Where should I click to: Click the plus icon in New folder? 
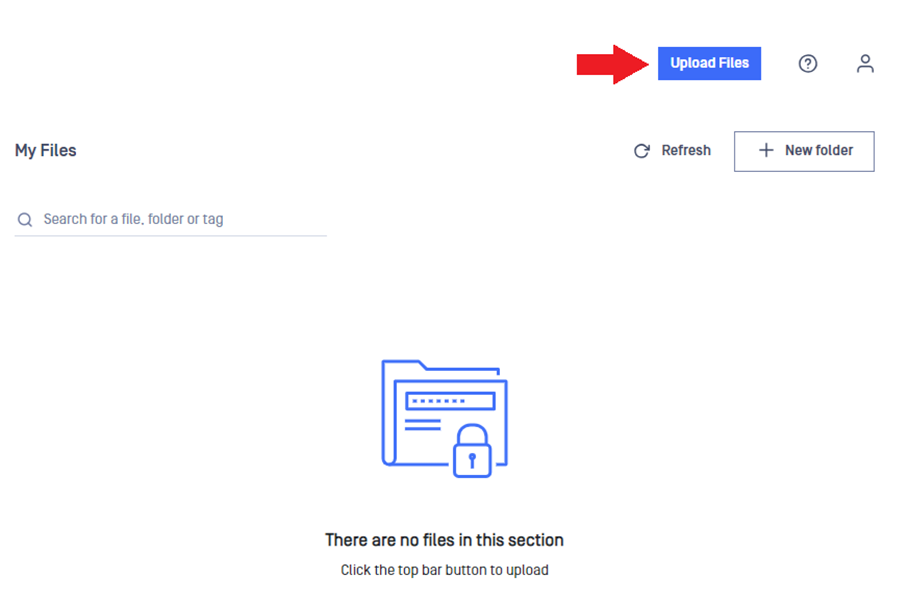[766, 150]
